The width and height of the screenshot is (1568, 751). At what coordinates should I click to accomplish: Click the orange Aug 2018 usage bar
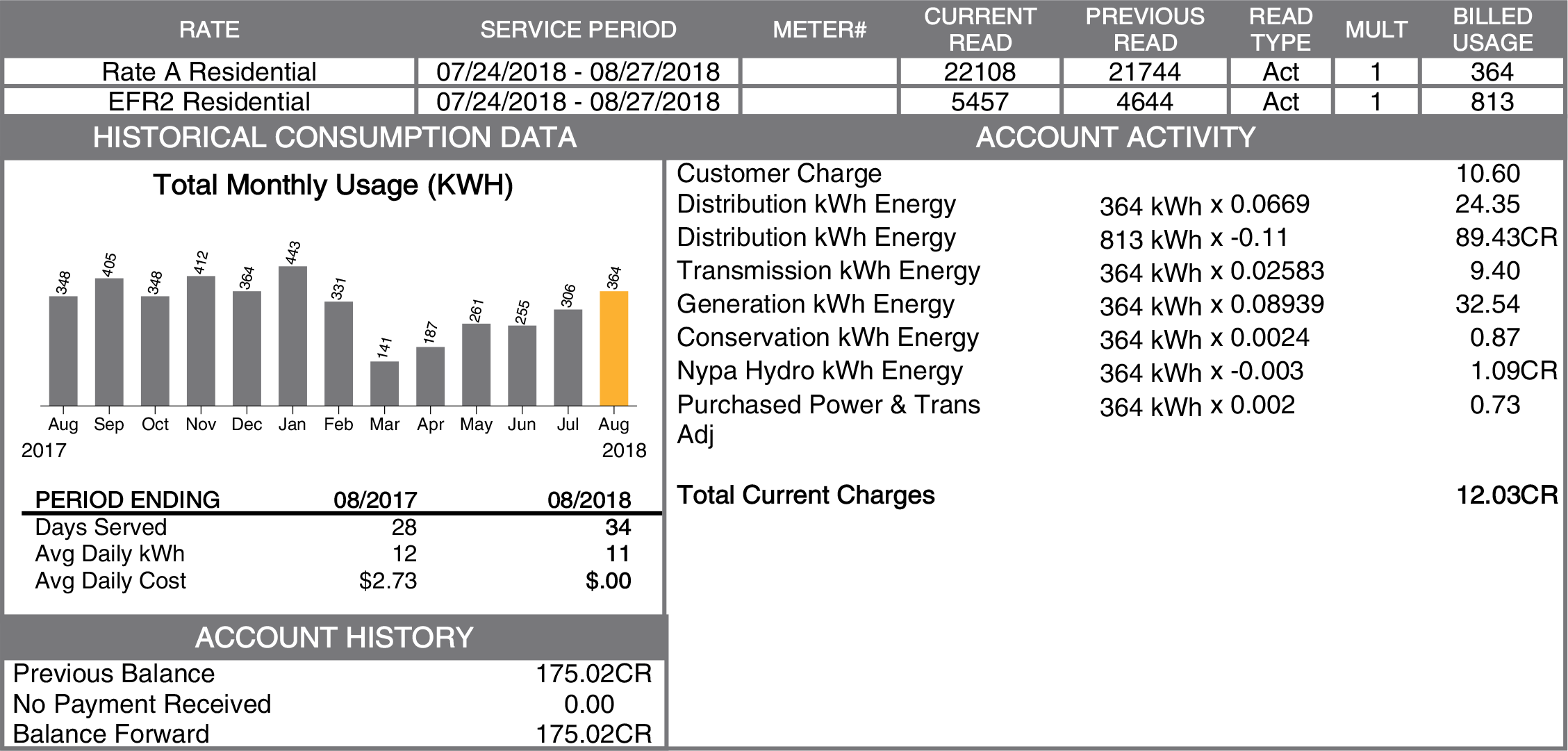point(613,348)
